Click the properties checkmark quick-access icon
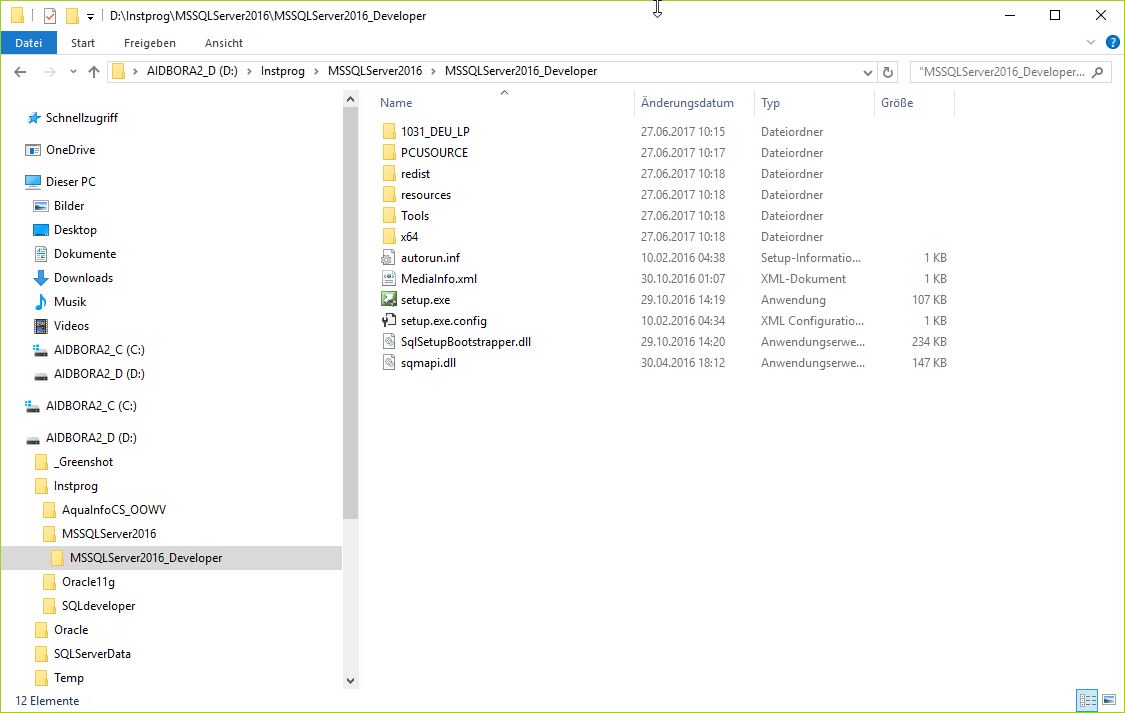Screen dimensions: 1125x713 click(x=50, y=16)
